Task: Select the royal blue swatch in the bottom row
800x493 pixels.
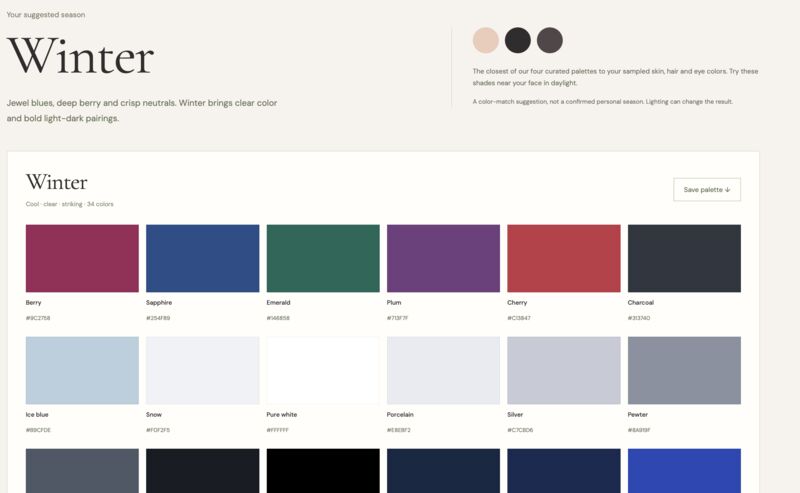Action: (x=684, y=471)
